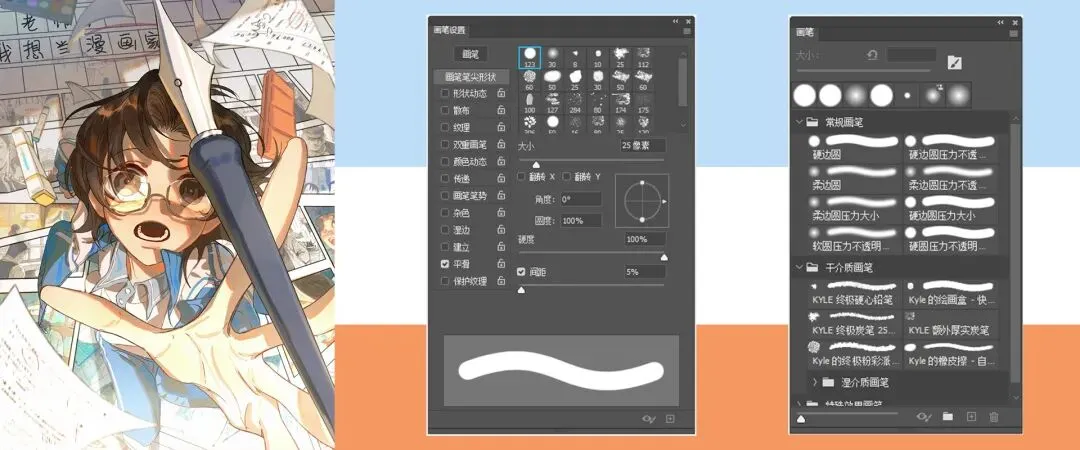1080x450 pixels.
Task: Click thumbnail size slider in Brushes footer
Action: pyautogui.click(x=801, y=418)
